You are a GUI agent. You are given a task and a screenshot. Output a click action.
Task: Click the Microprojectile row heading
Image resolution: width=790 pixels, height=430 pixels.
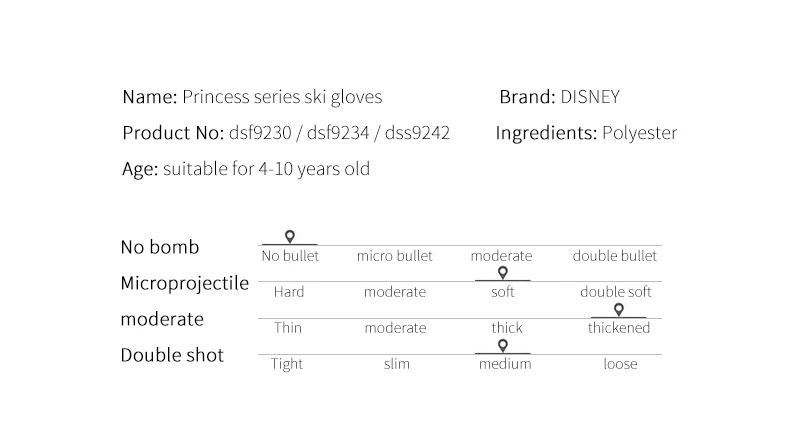(184, 283)
